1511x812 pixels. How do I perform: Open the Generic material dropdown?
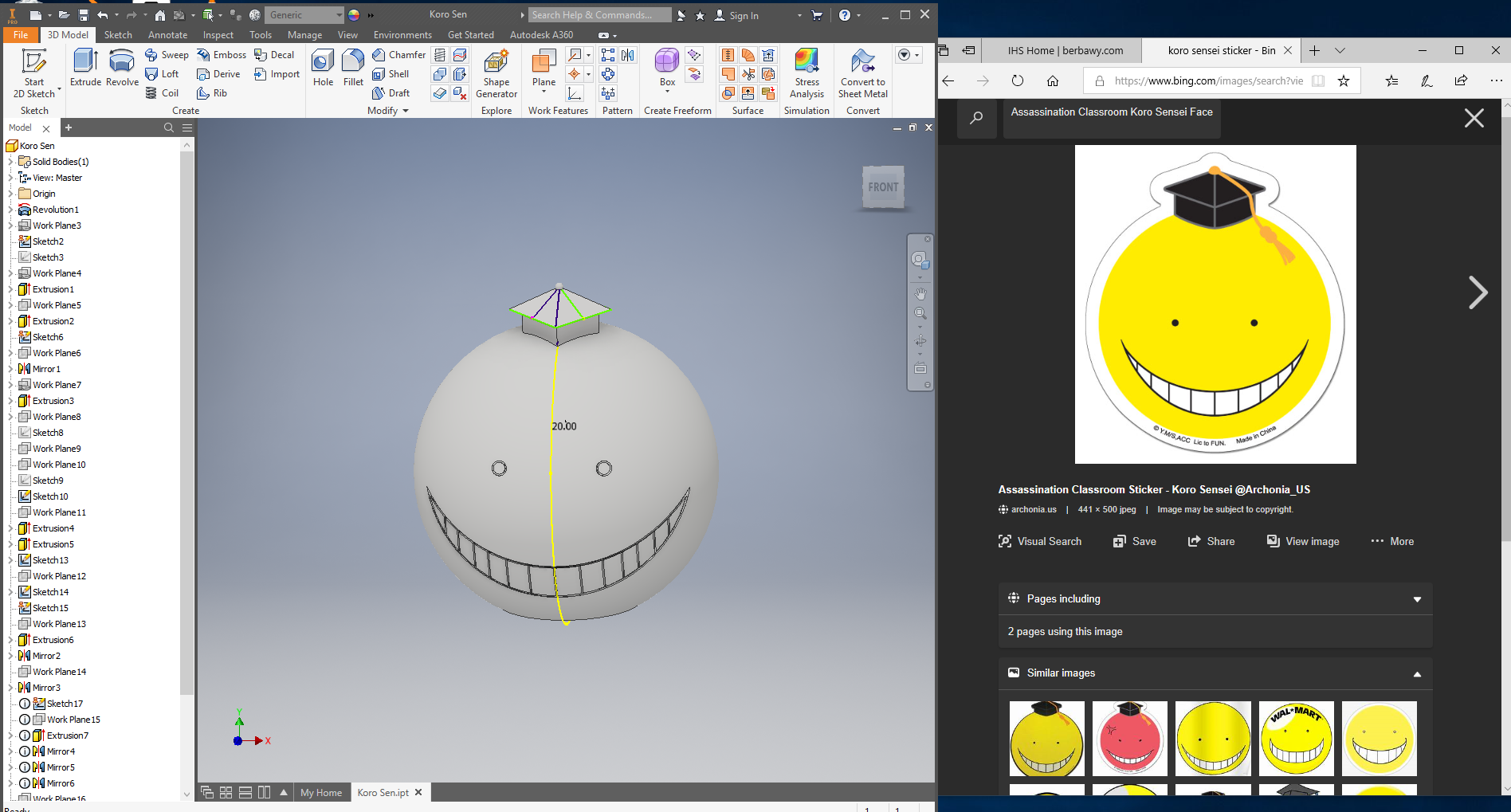pos(304,15)
